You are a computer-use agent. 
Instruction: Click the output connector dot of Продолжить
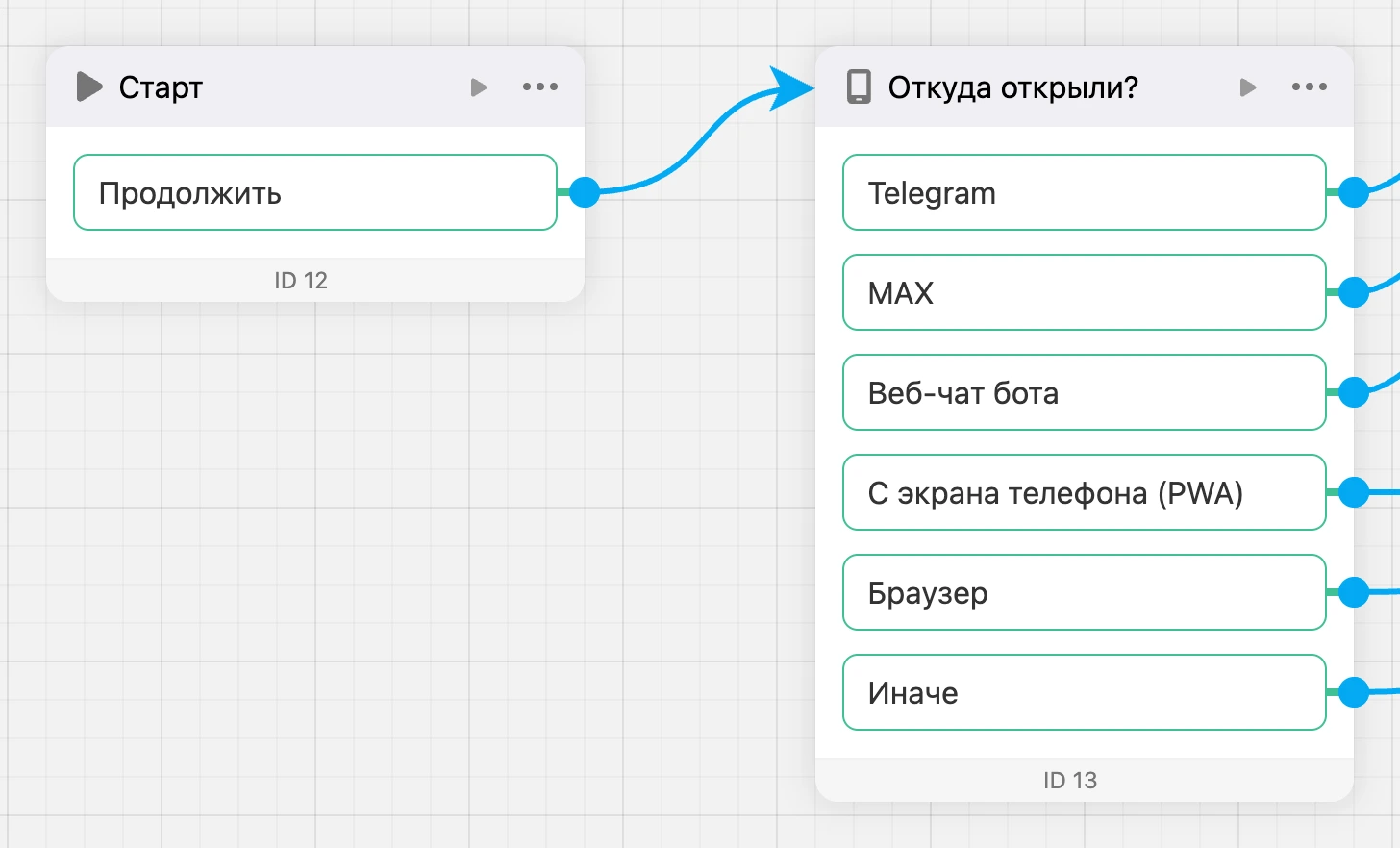click(x=585, y=192)
